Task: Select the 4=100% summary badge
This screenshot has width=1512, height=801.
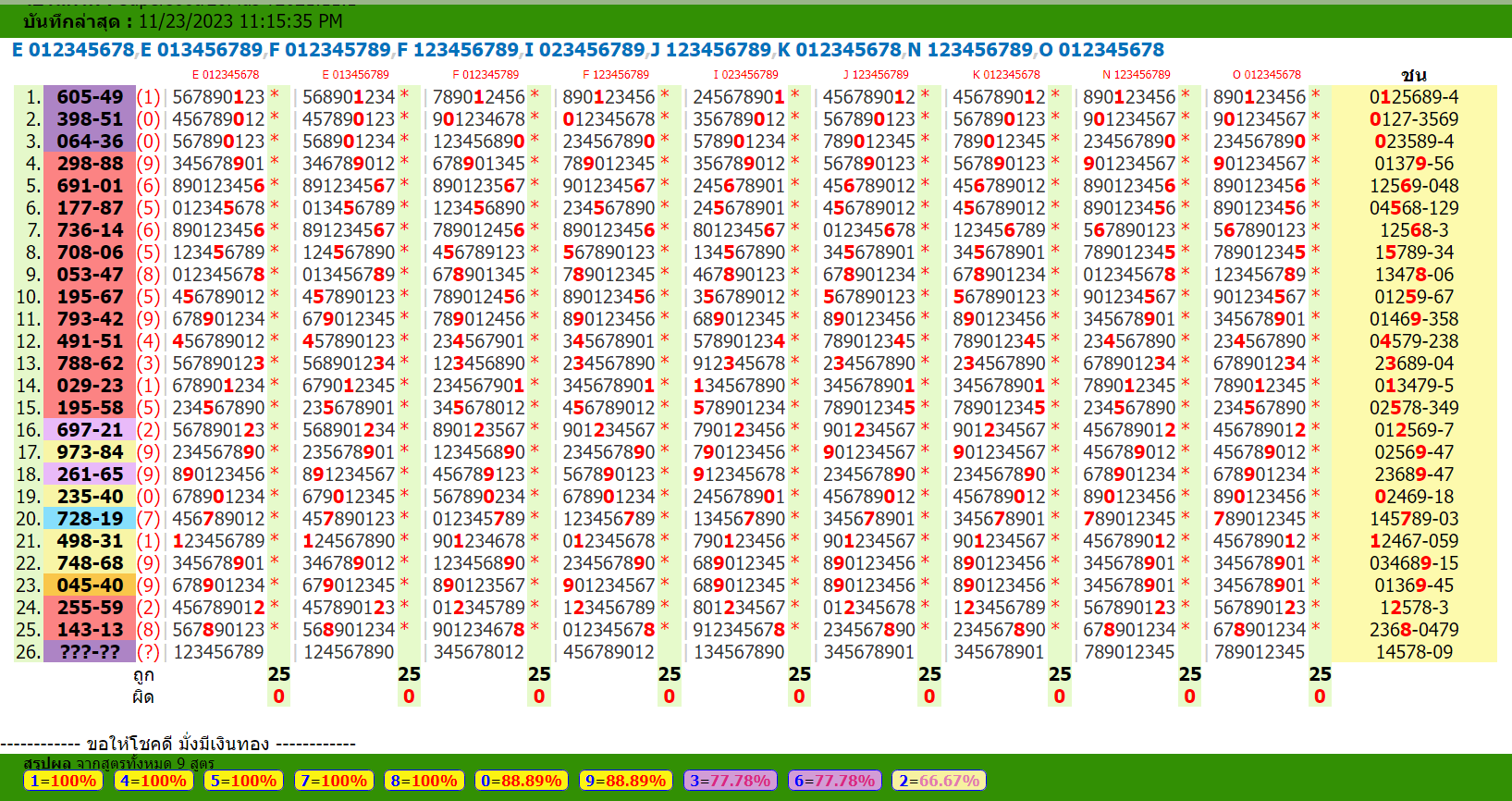Action: 154,781
